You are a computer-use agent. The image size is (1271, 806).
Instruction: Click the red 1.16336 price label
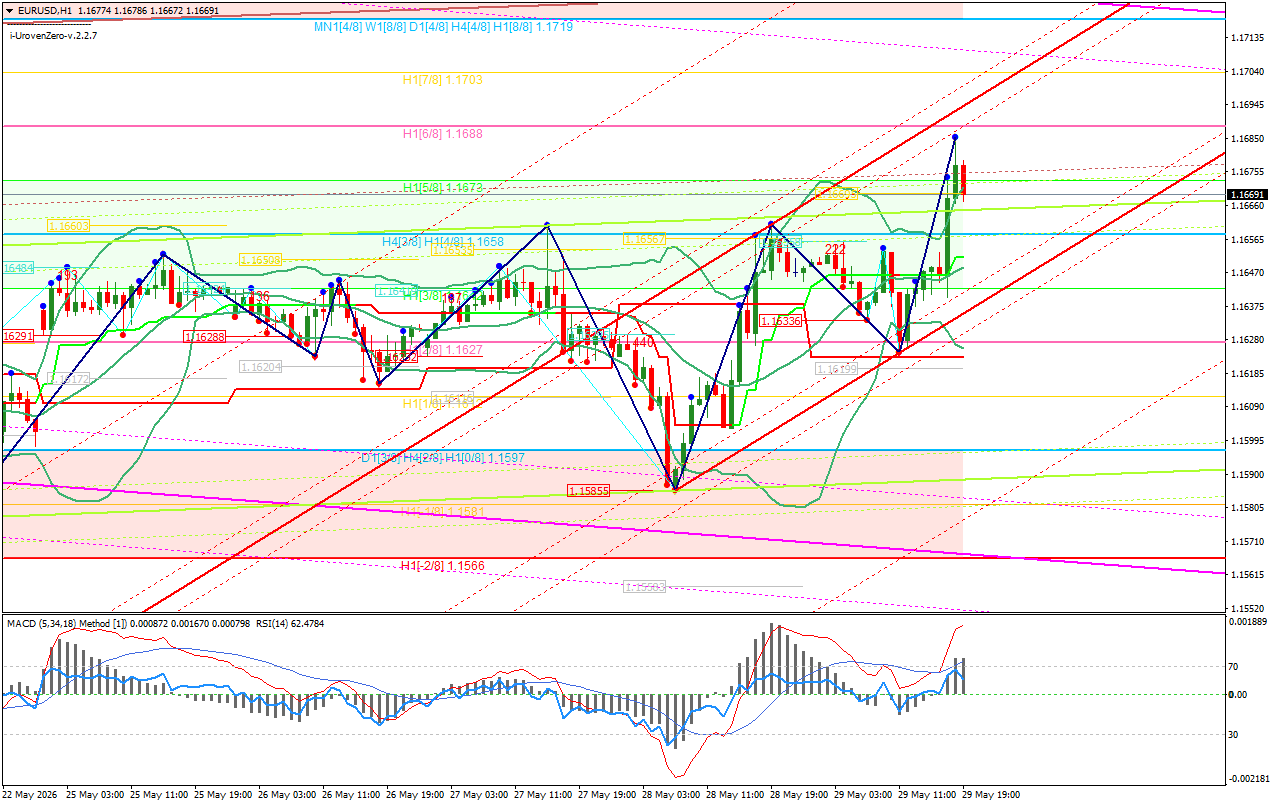coord(781,321)
